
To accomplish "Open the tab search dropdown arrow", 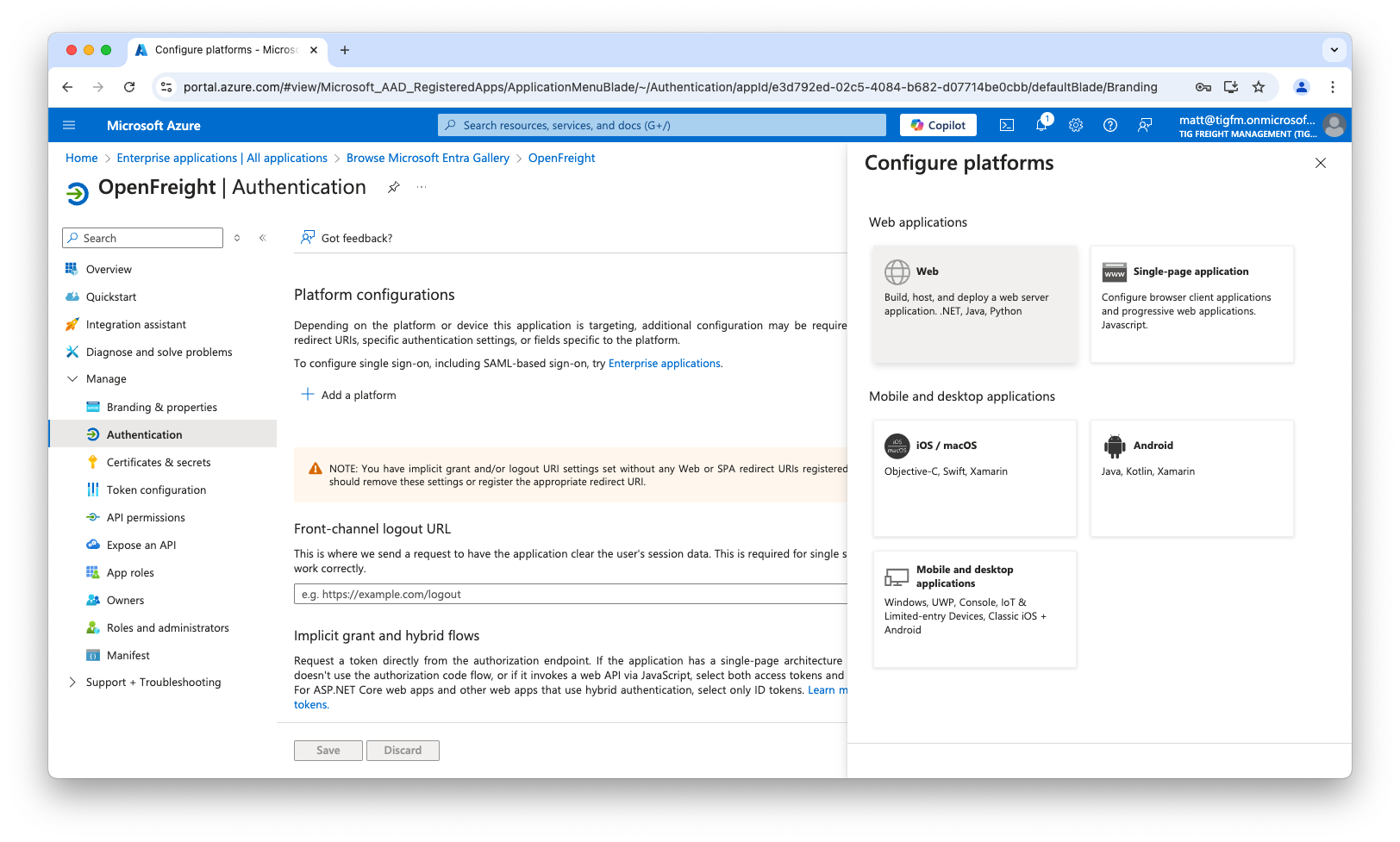I will (1334, 50).
